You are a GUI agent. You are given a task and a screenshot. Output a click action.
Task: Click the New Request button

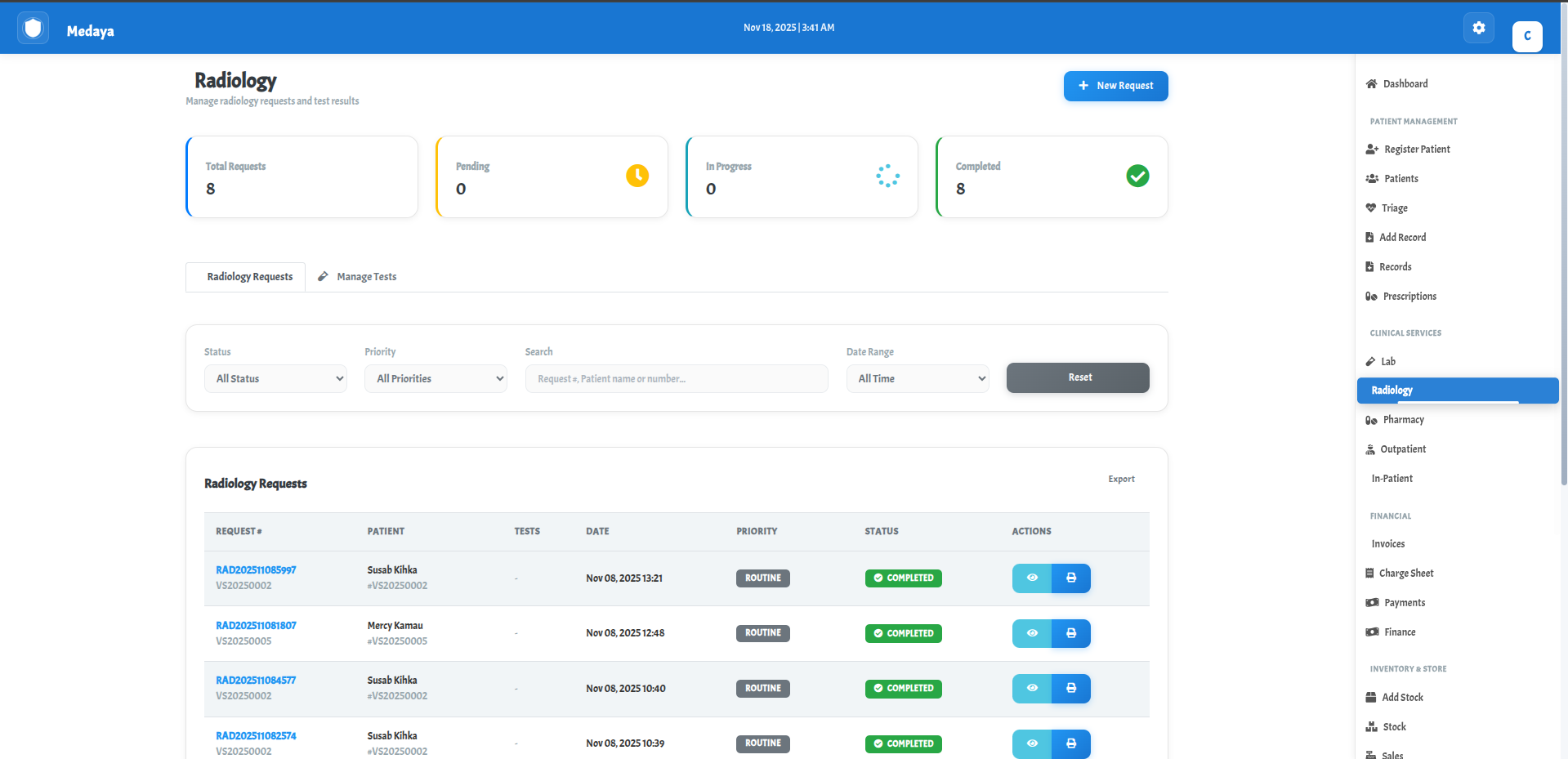click(x=1115, y=86)
